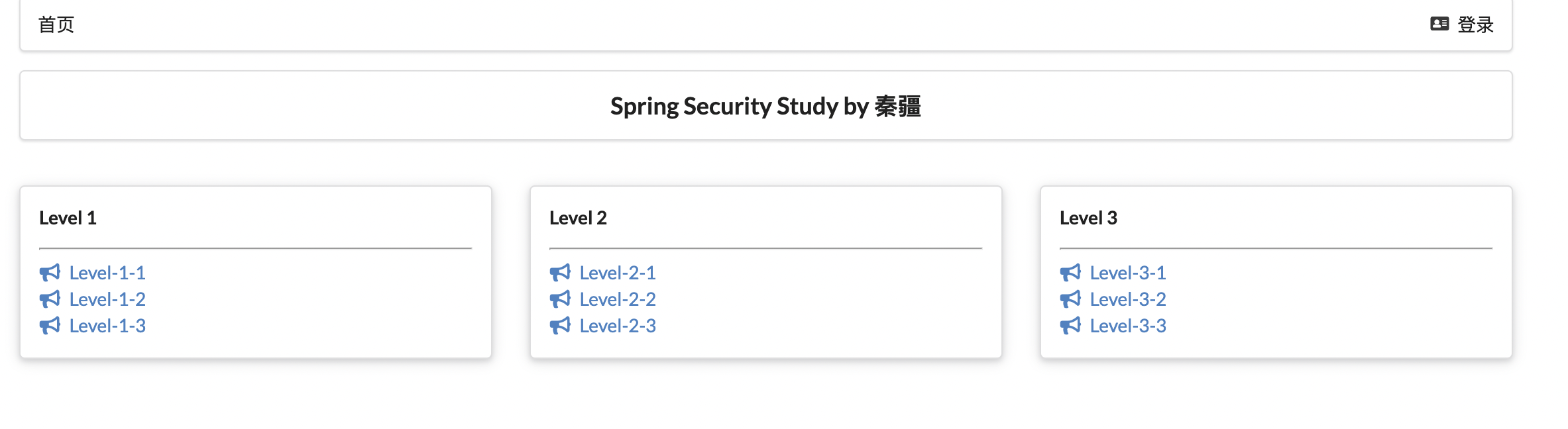
Task: Go to 首页 in the navigation bar
Action: [x=56, y=25]
